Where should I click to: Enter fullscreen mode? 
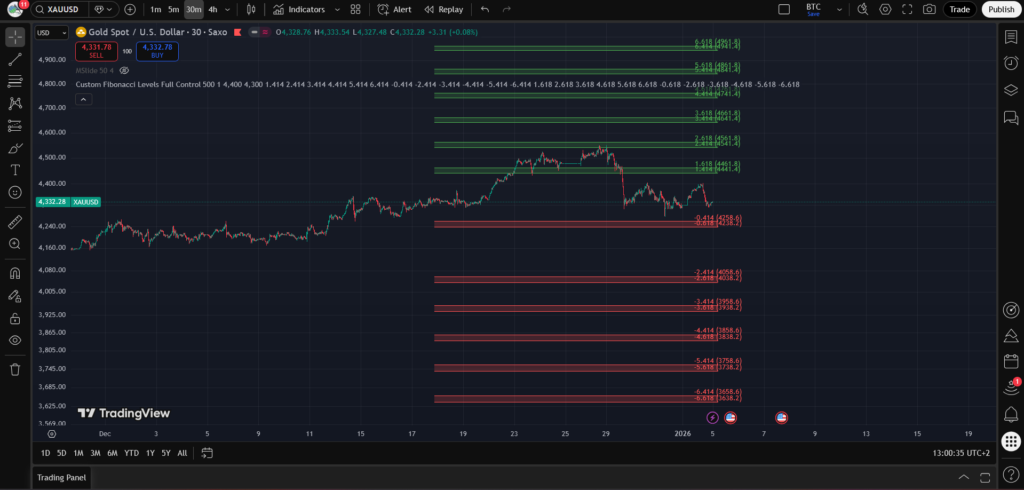tap(907, 9)
